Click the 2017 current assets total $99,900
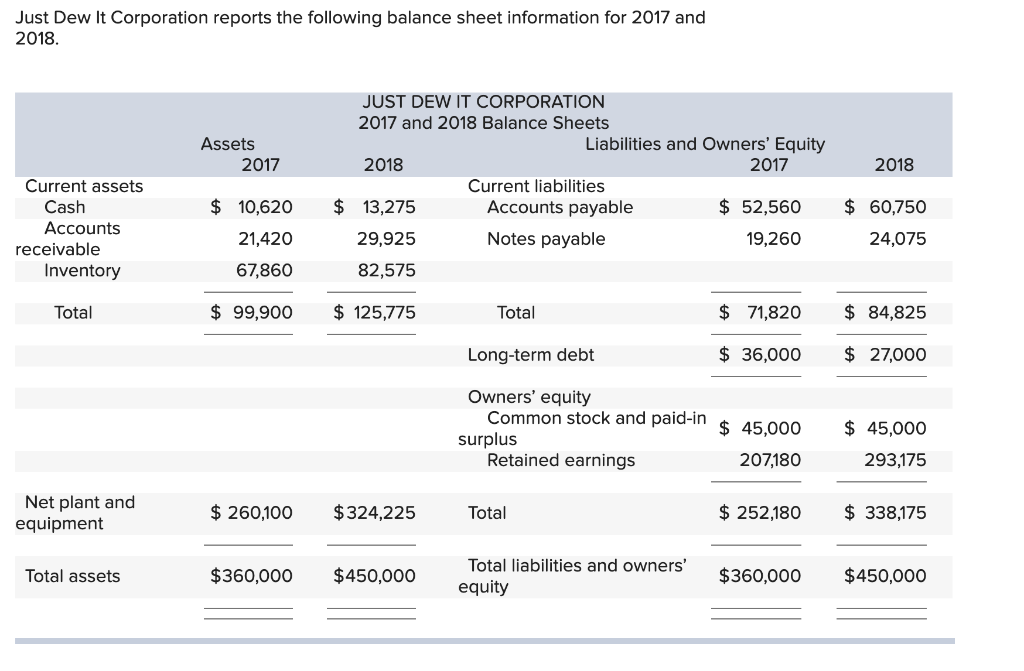The width and height of the screenshot is (1024, 671). [x=251, y=312]
